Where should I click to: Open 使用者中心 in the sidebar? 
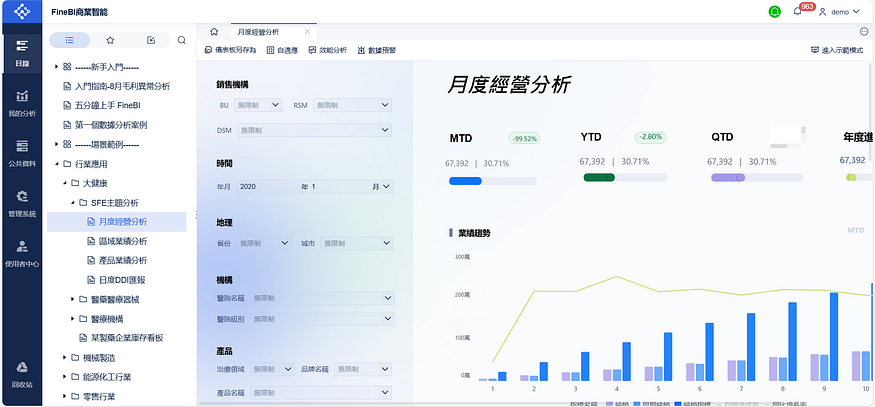22,254
